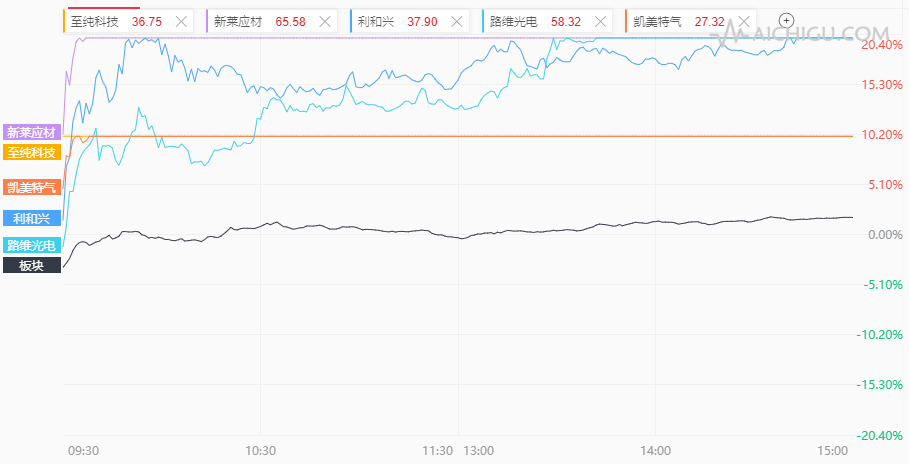909x464 pixels.
Task: Toggle the cyan 路维光电 legend tag
Action: coord(32,245)
